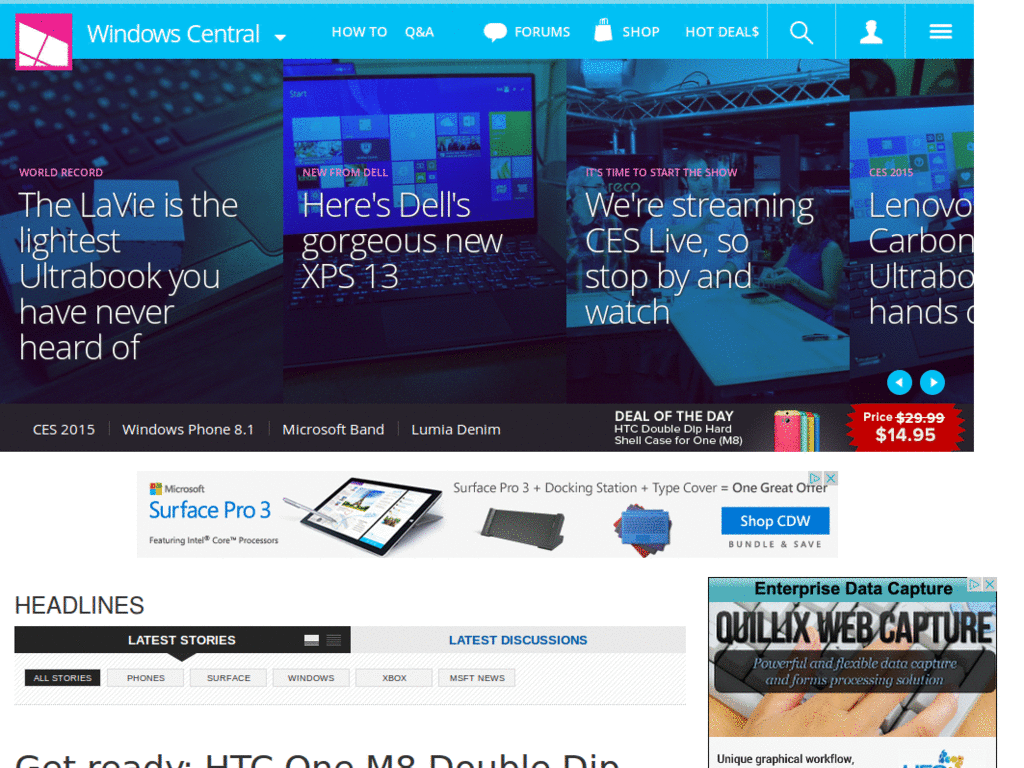Click the user account icon

point(871,32)
